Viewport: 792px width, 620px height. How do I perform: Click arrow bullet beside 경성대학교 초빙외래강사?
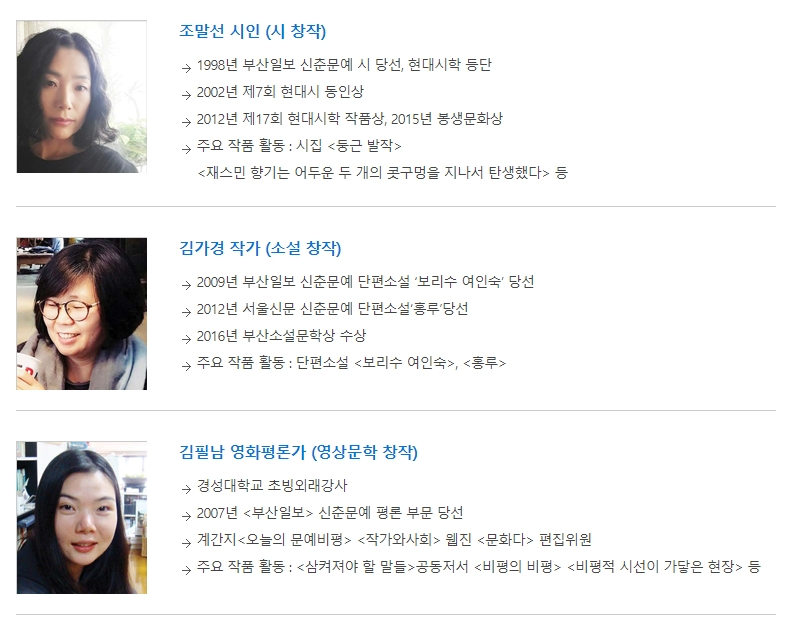[186, 489]
